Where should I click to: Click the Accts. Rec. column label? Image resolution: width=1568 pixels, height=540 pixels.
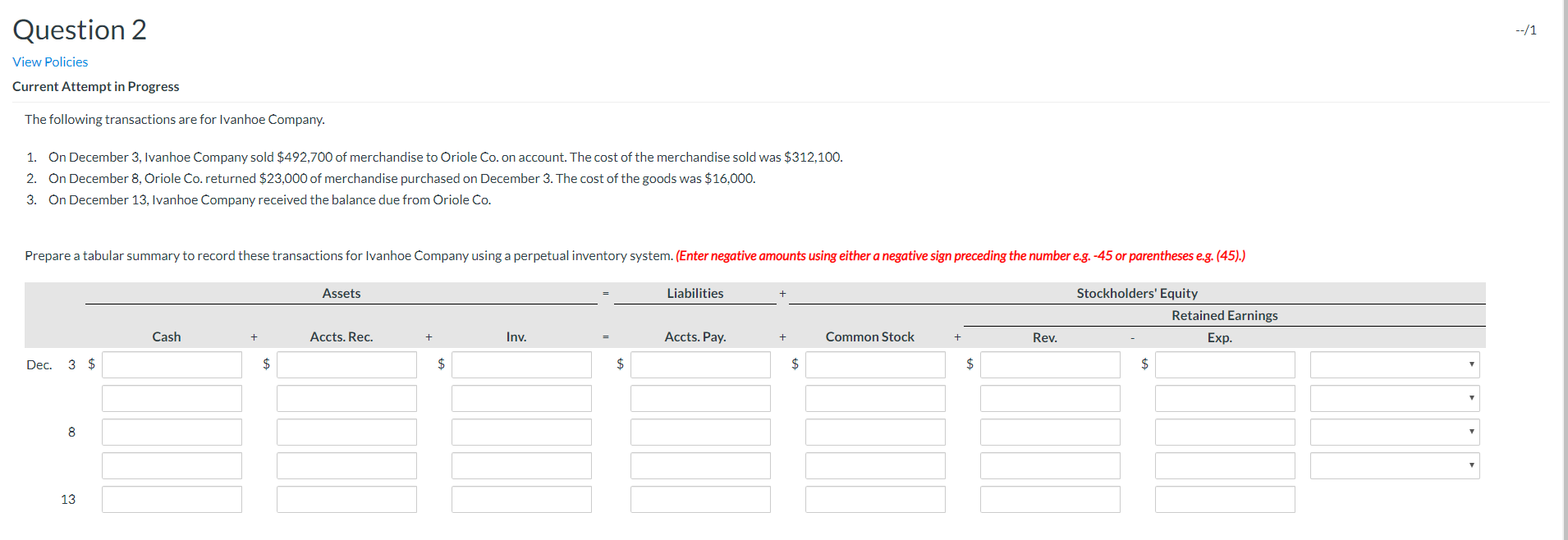(x=342, y=336)
